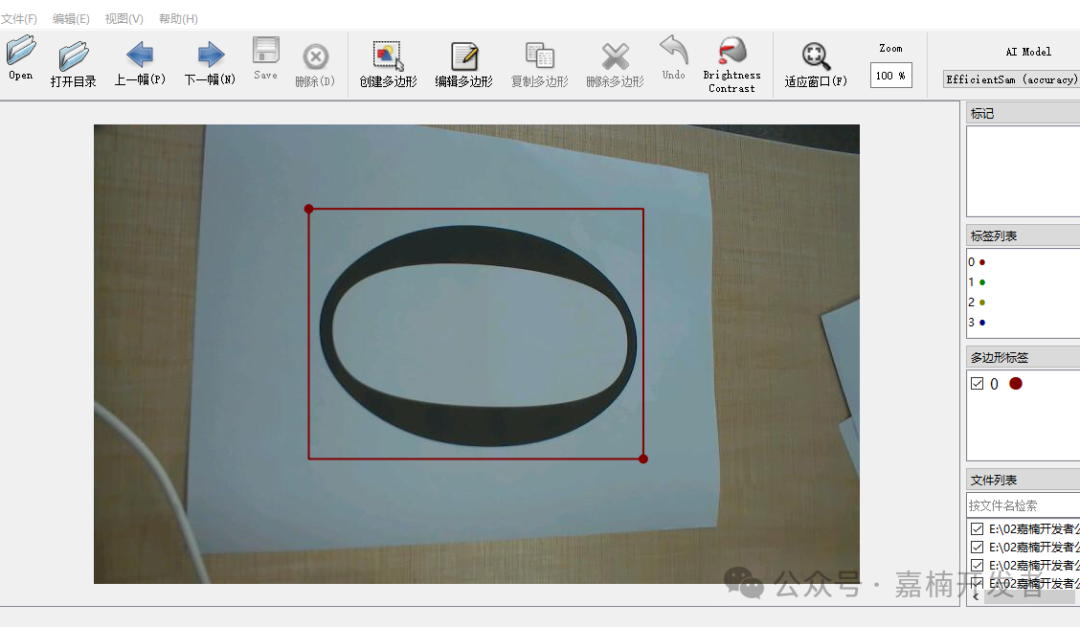
Task: Open the 文件(F) menu
Action: [19, 19]
